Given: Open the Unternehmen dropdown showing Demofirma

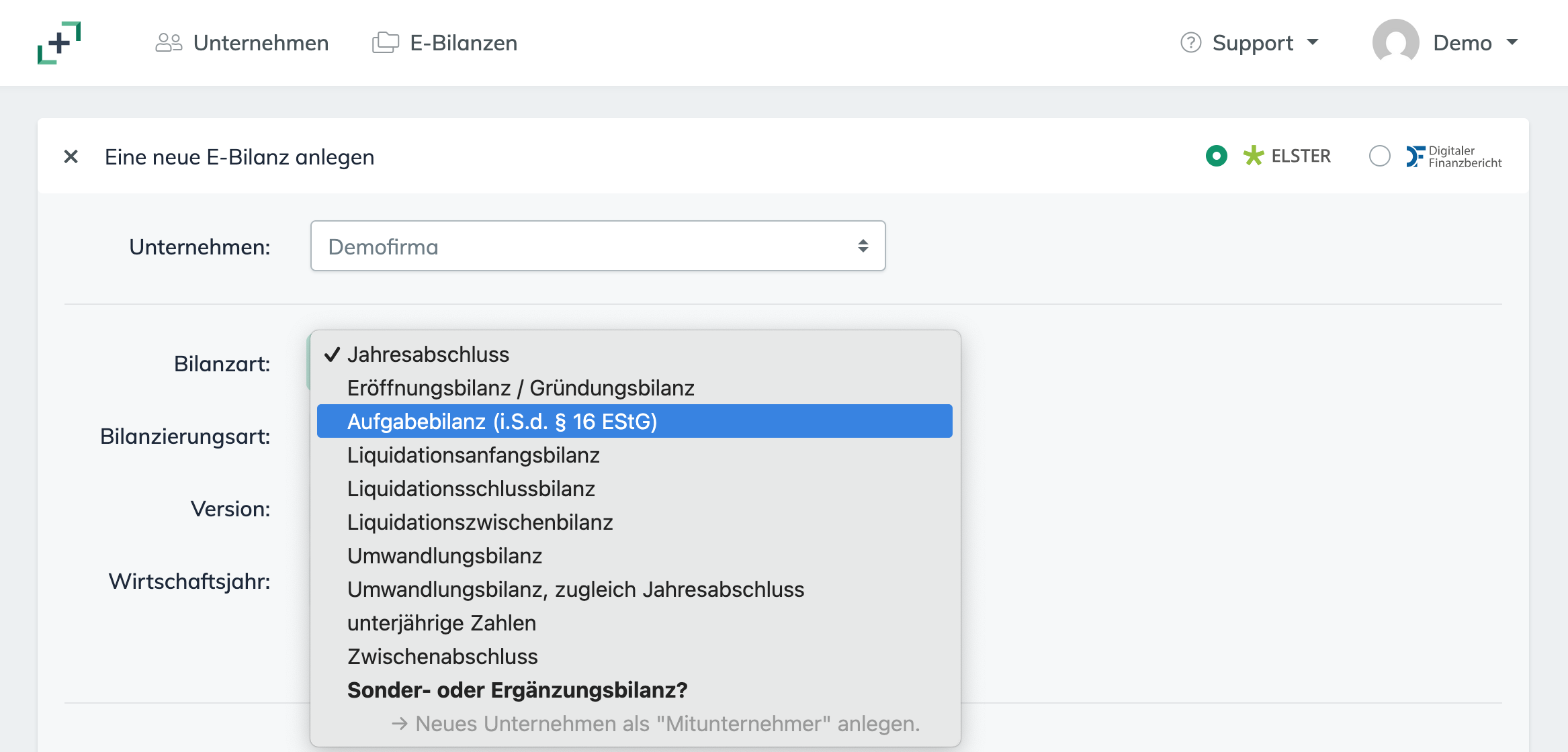Looking at the screenshot, I should [598, 246].
